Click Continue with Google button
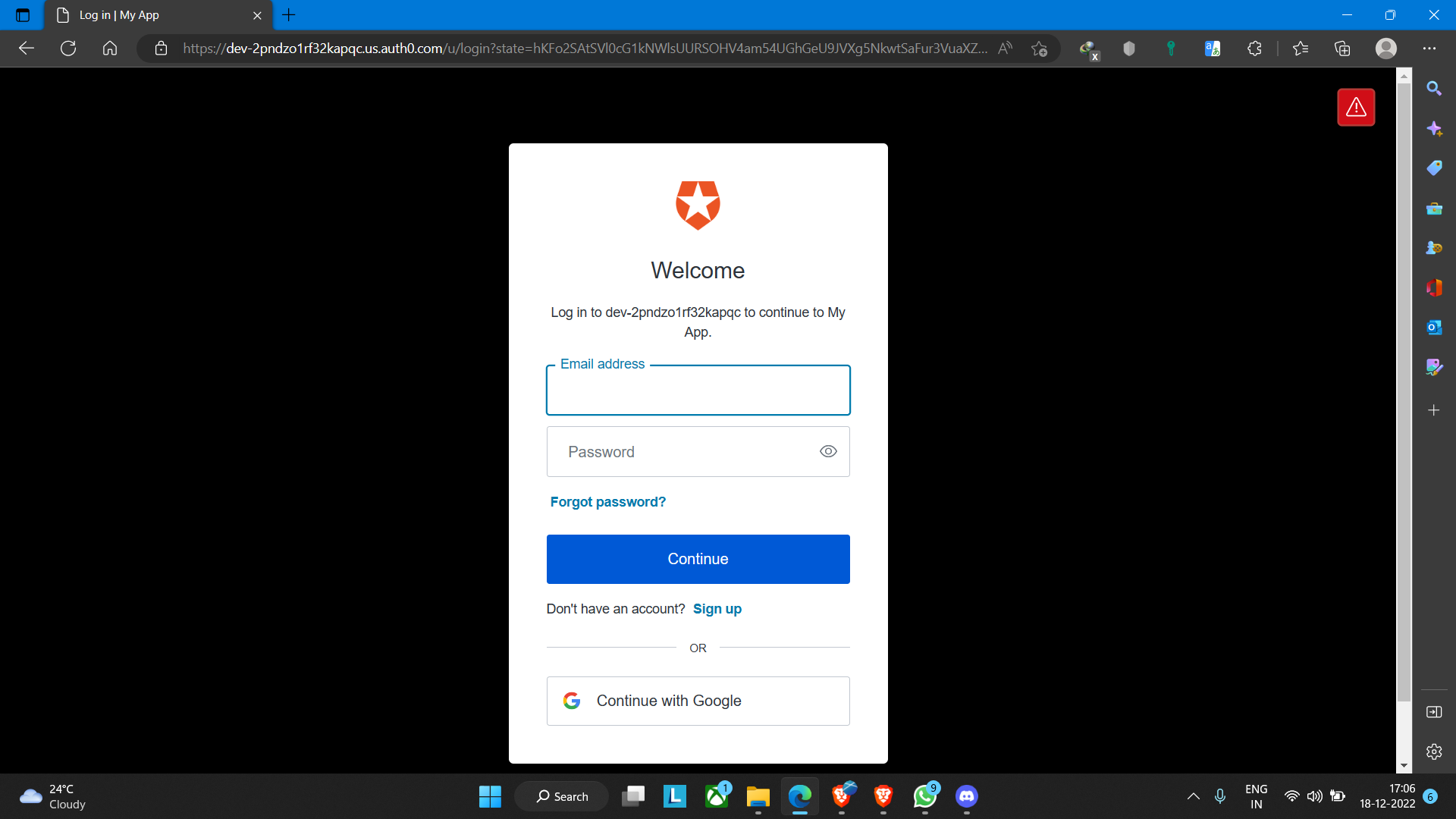Viewport: 1456px width, 819px height. (698, 701)
